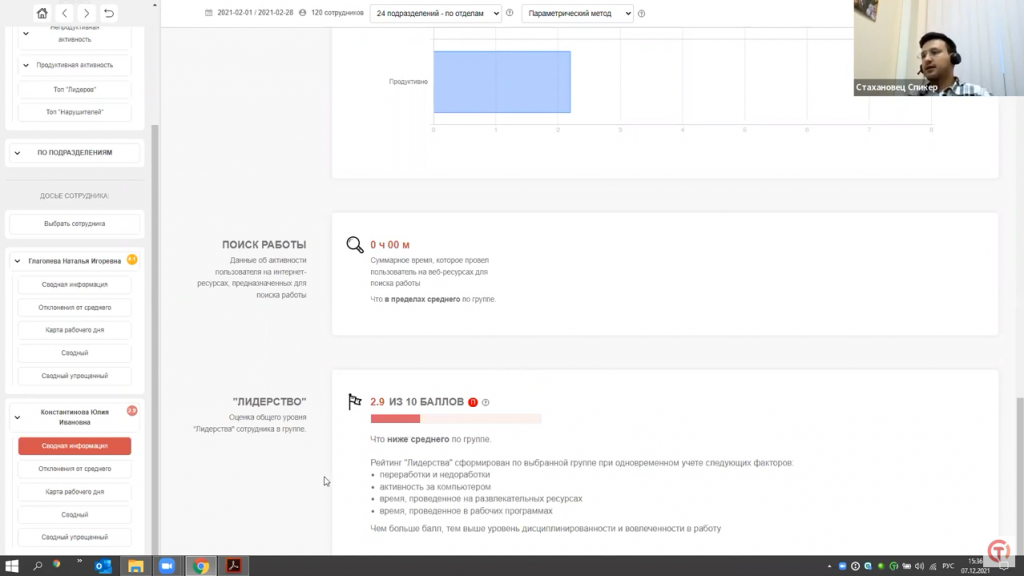Click the taskbar clock showing 07.12.2021
The image size is (1024, 576).
point(975,566)
